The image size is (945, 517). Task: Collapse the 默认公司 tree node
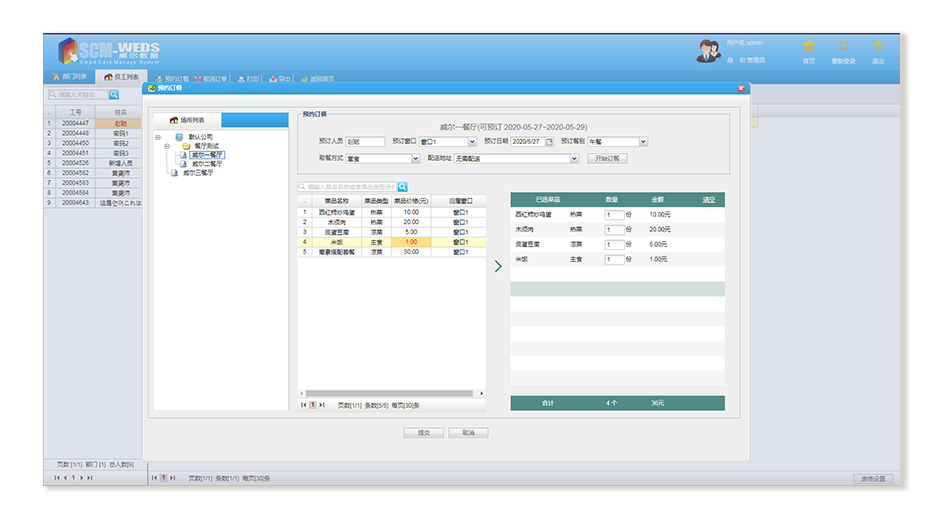[158, 137]
